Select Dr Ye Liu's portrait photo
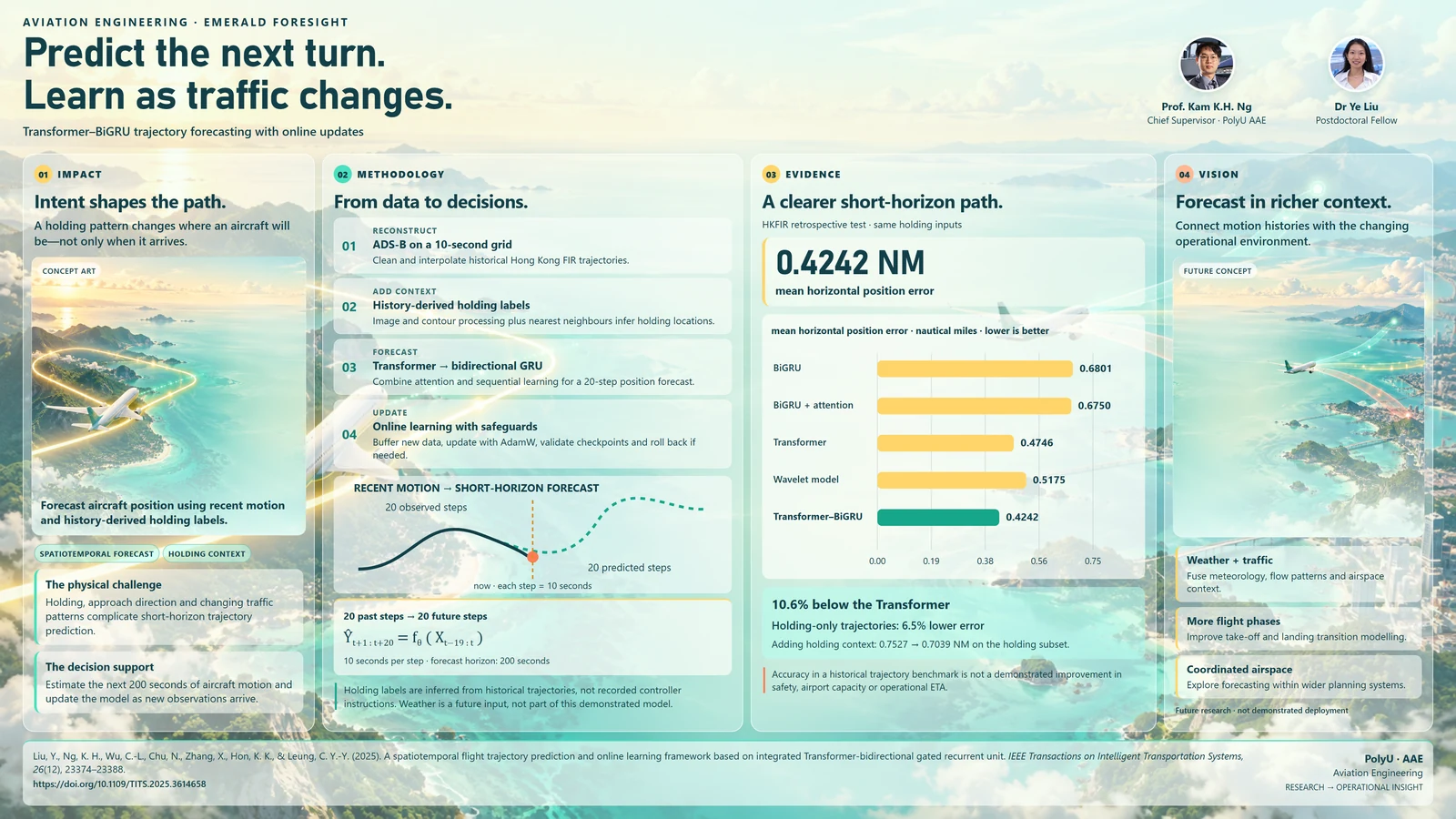This screenshot has width=1456, height=819. [1356, 65]
